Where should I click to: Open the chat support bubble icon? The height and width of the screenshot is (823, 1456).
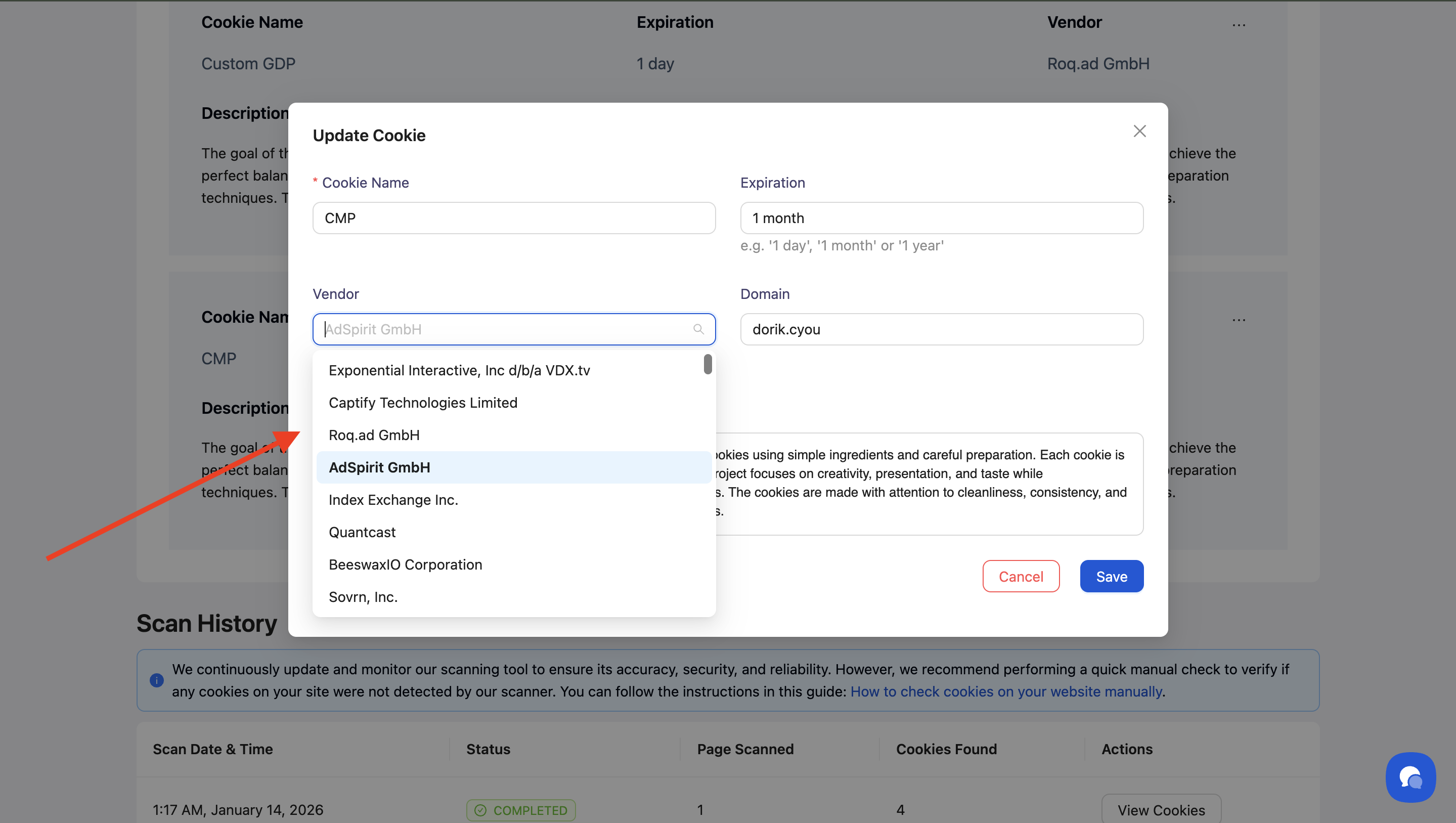click(1410, 777)
